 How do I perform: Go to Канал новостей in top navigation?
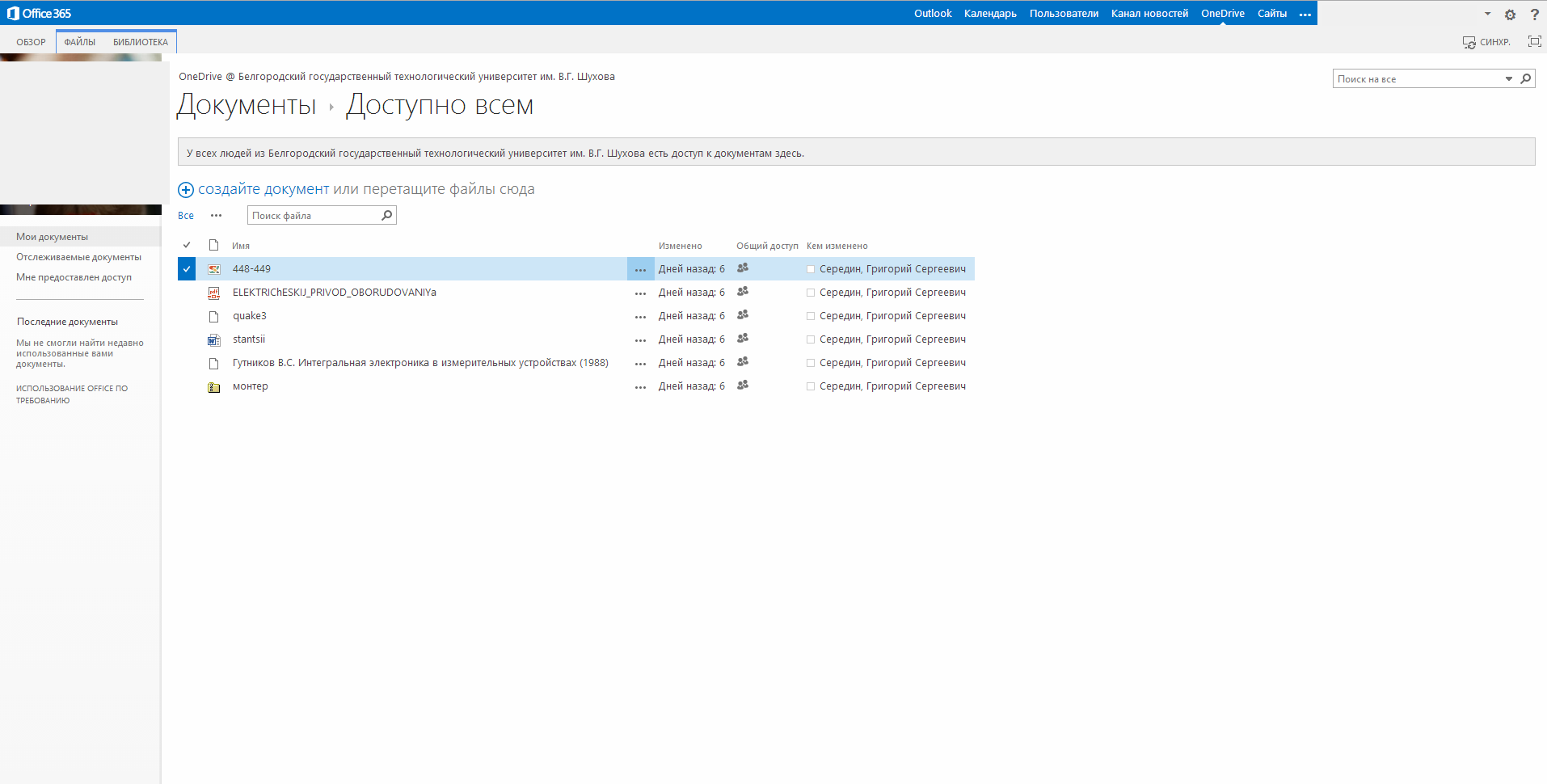(1149, 13)
